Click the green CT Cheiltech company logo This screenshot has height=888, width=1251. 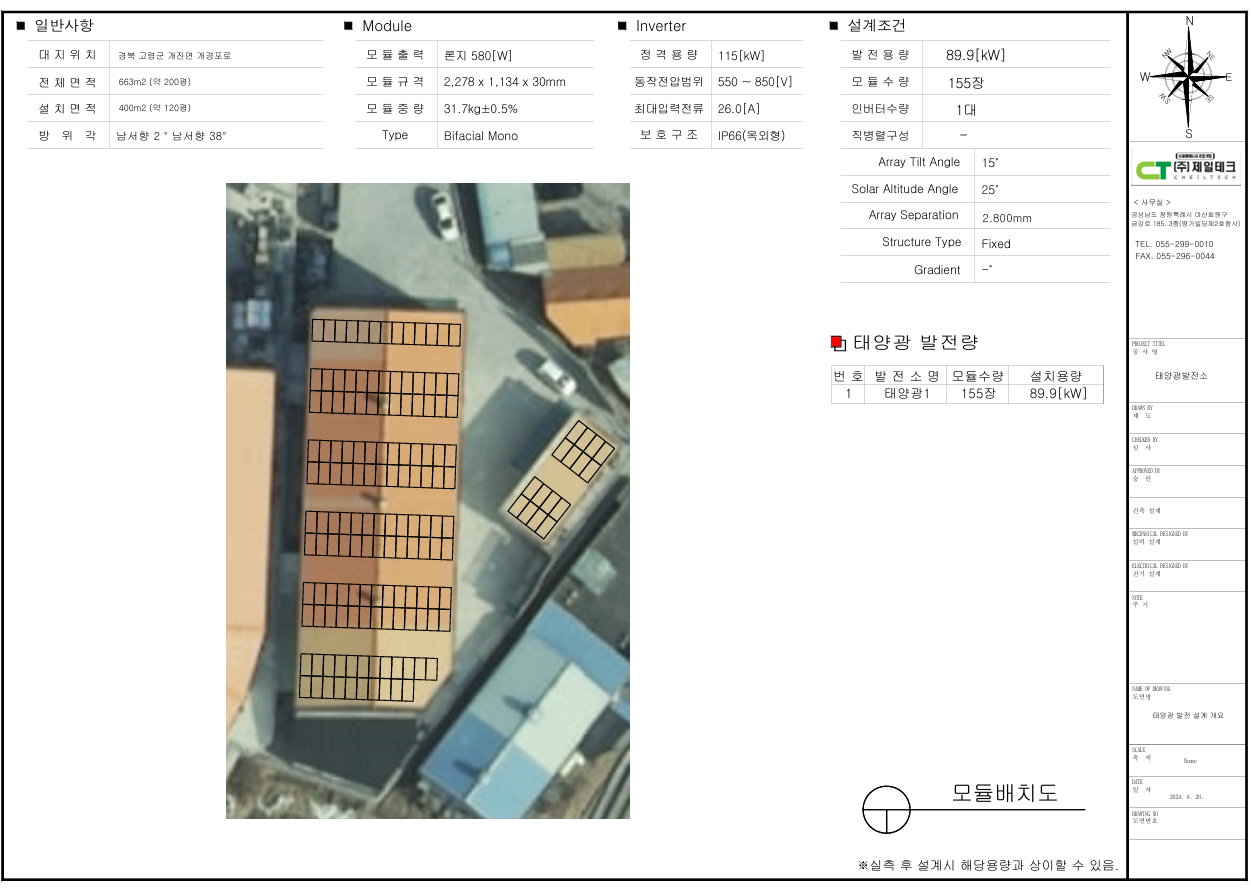(1186, 169)
